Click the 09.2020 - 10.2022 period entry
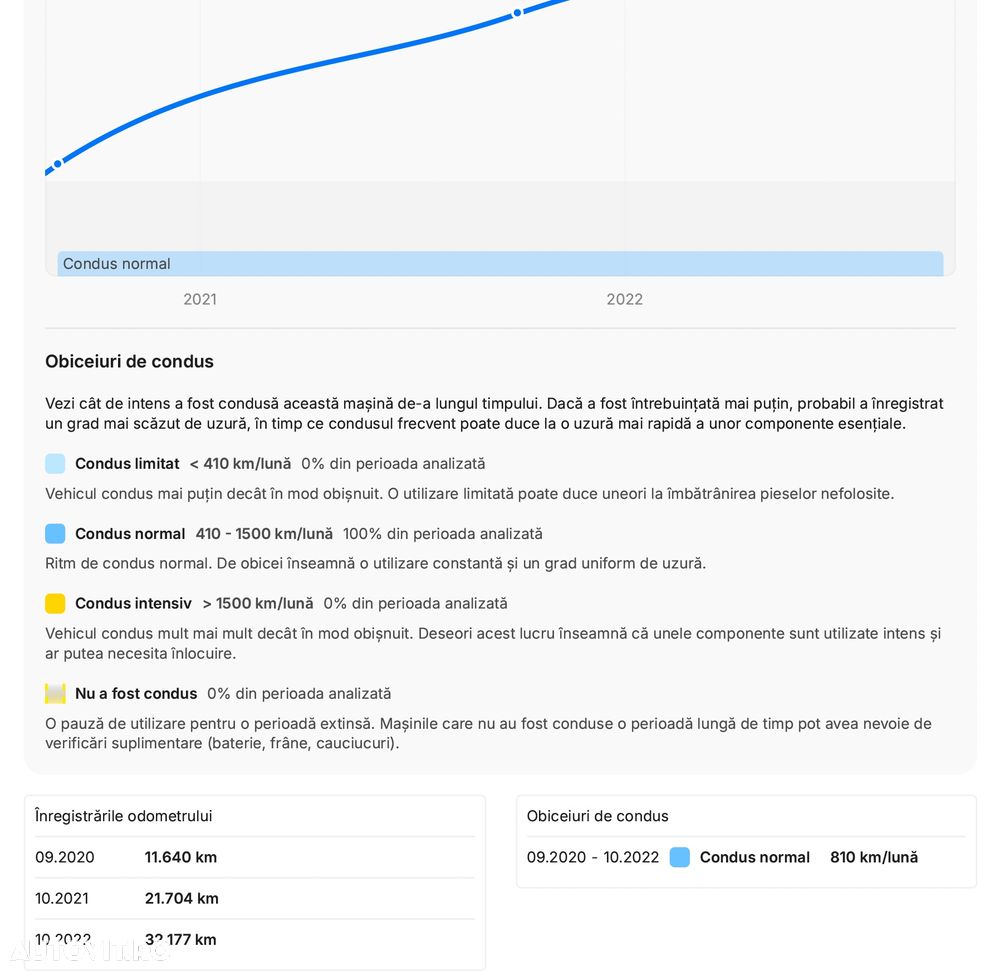1000x971 pixels. [593, 857]
